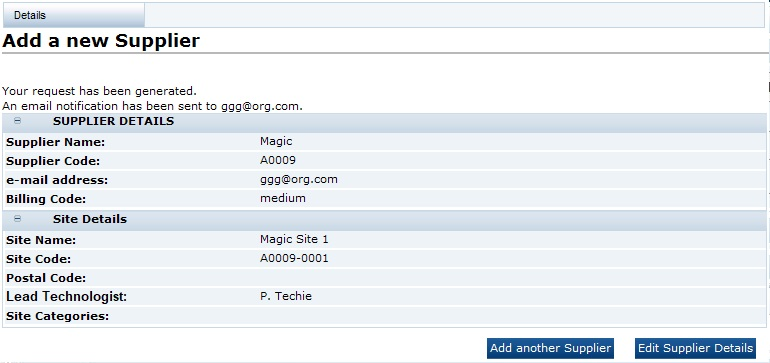
Task: Click the site code value A0009-0001
Action: pos(294,258)
